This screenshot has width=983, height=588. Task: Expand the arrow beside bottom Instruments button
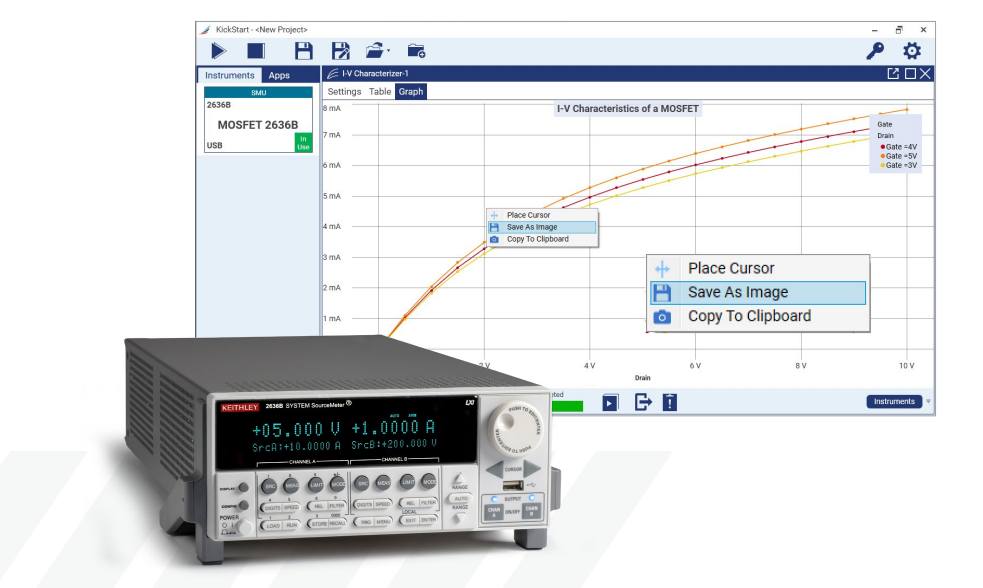[928, 401]
